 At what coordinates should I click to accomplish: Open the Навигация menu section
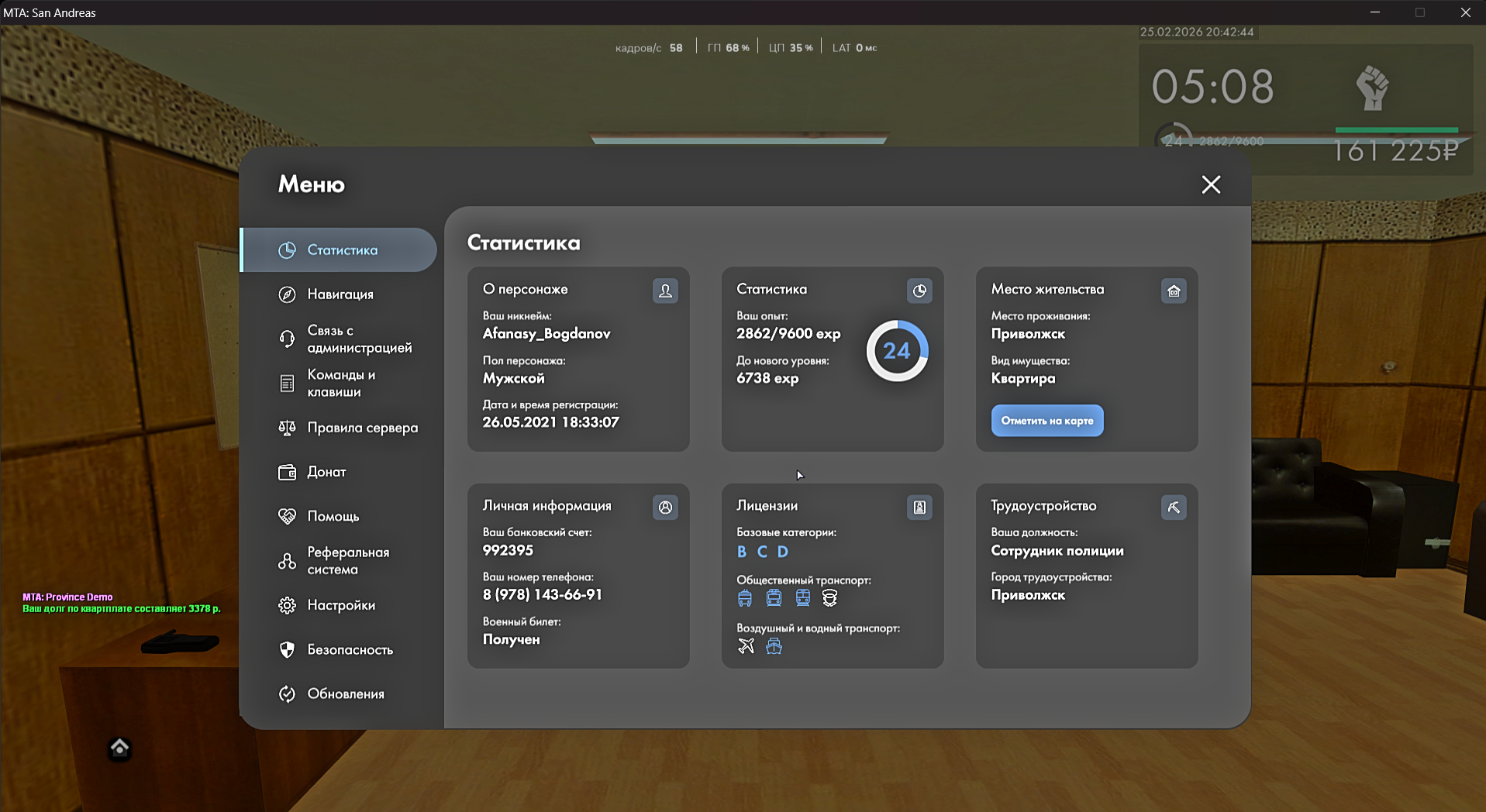click(x=340, y=294)
